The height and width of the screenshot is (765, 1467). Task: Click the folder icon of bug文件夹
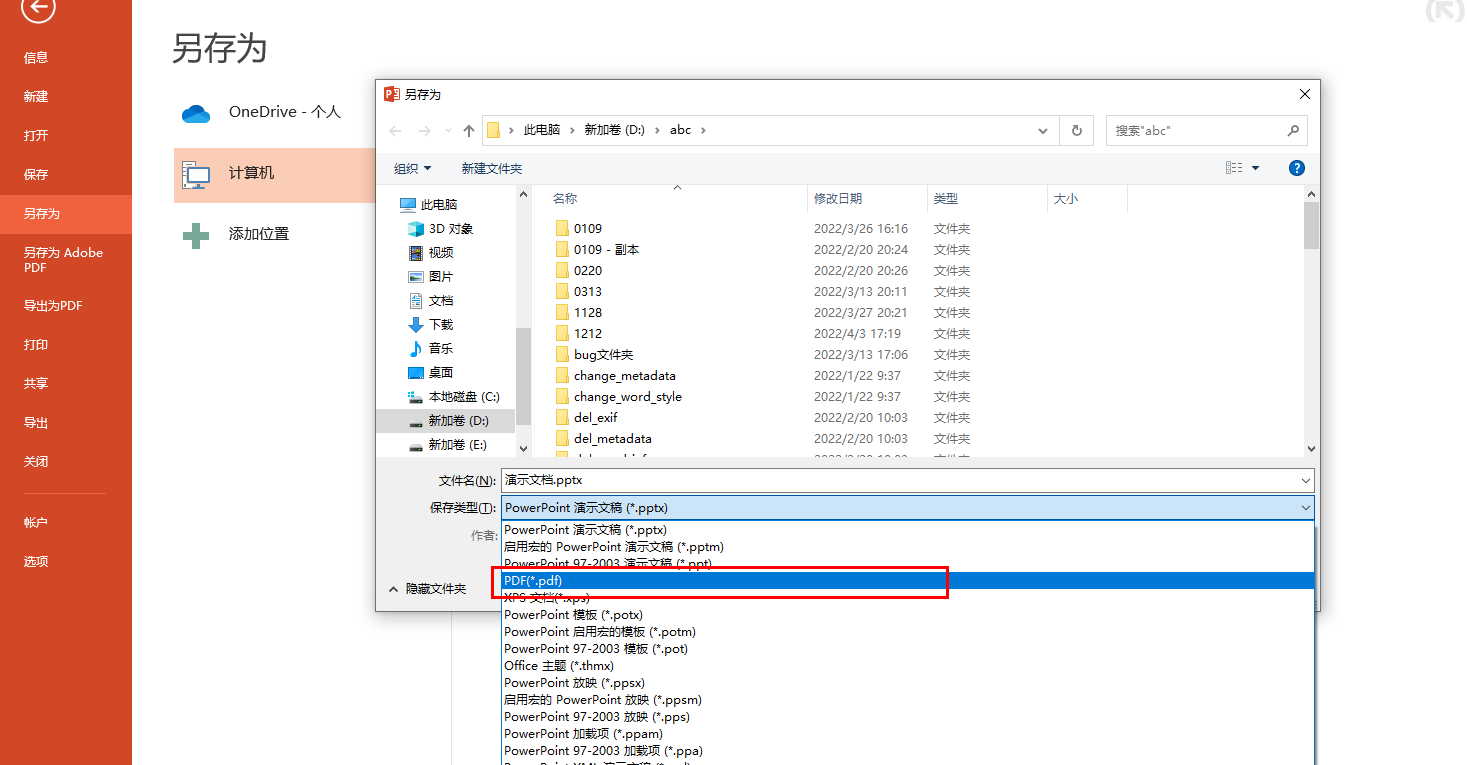pyautogui.click(x=562, y=355)
